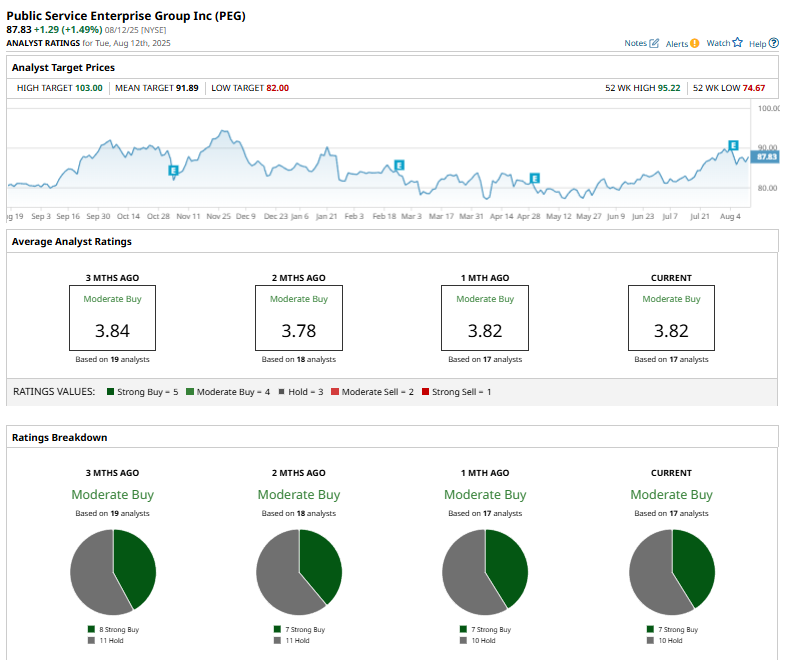Click the 52 WK LOW 74.67 value

click(x=754, y=88)
